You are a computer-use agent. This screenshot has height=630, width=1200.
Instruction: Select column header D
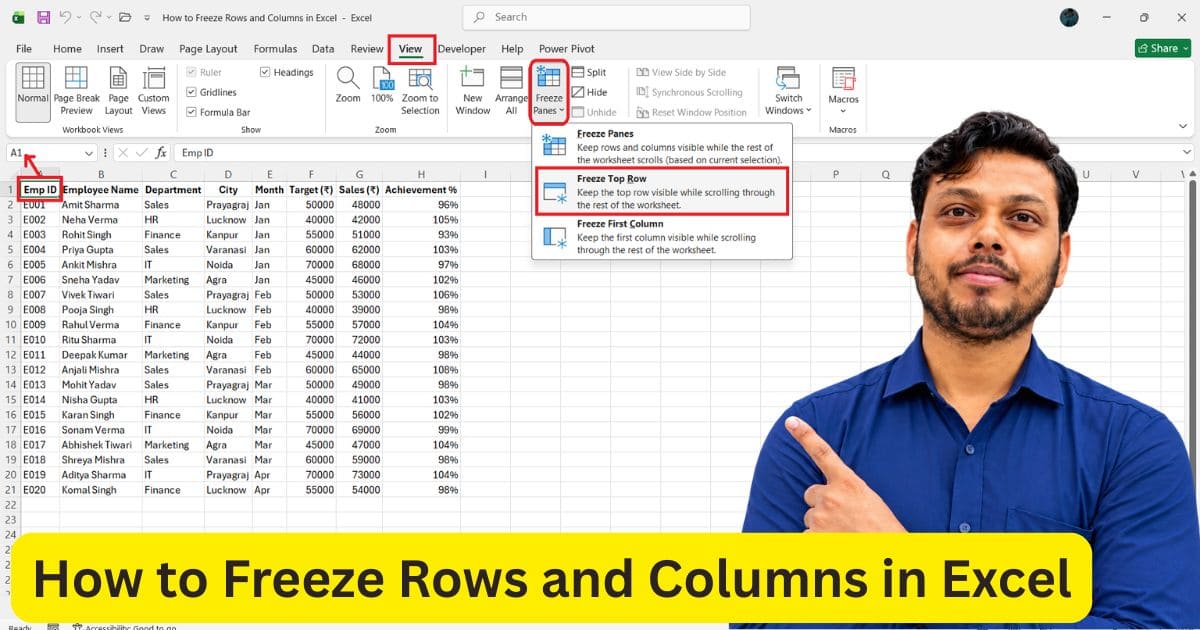[228, 174]
